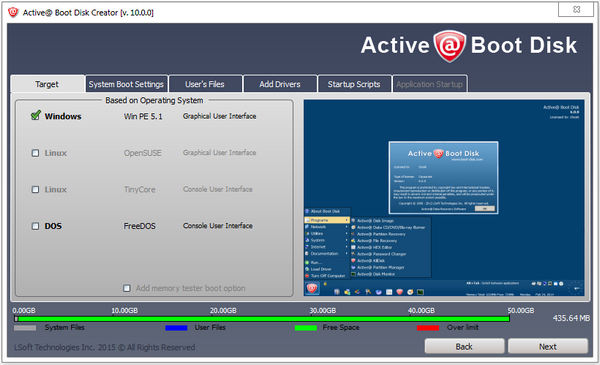This screenshot has height=365, width=600.
Task: Click the red Over limit legend swatch
Action: [428, 328]
